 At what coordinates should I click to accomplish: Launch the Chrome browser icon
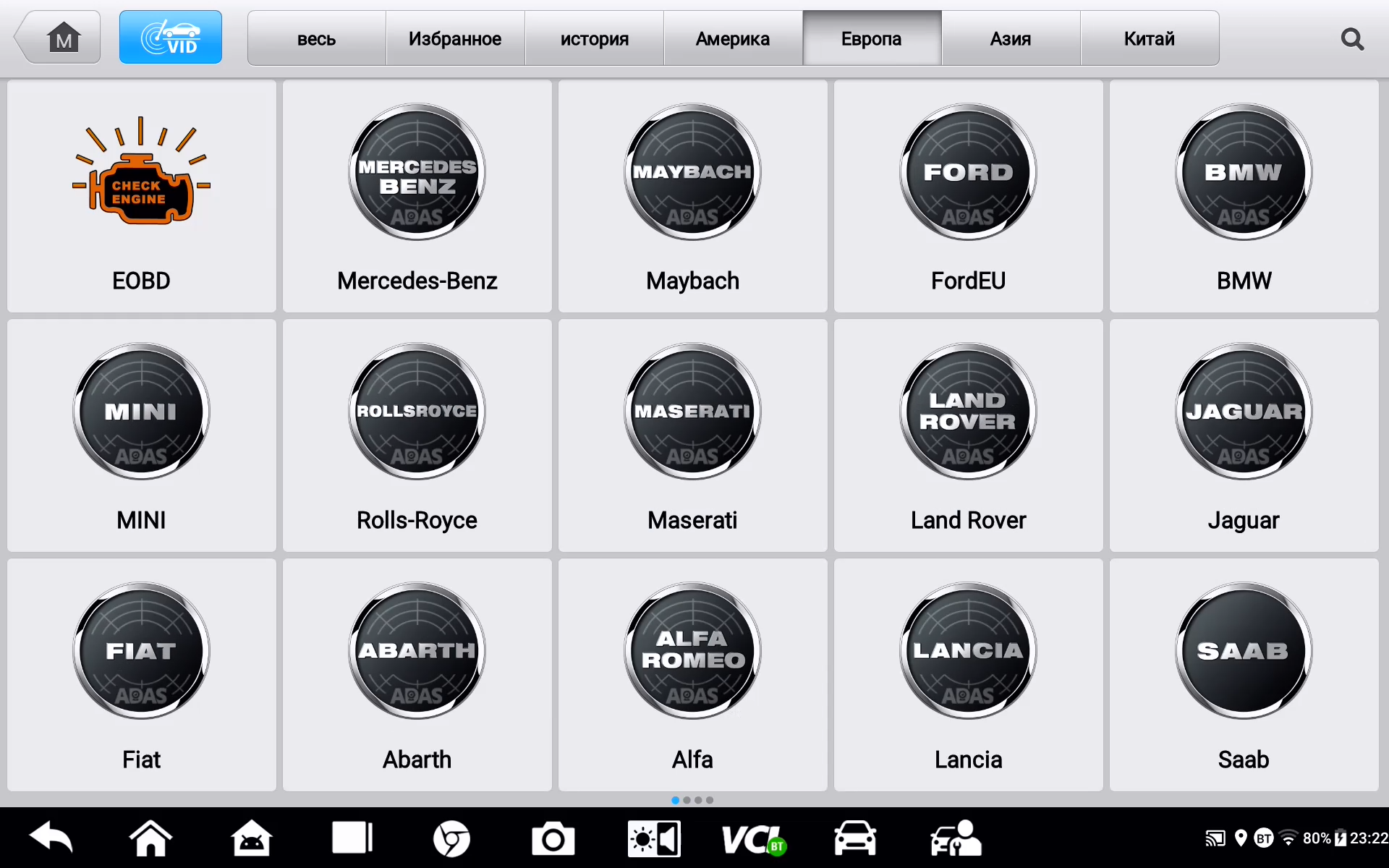click(x=451, y=839)
